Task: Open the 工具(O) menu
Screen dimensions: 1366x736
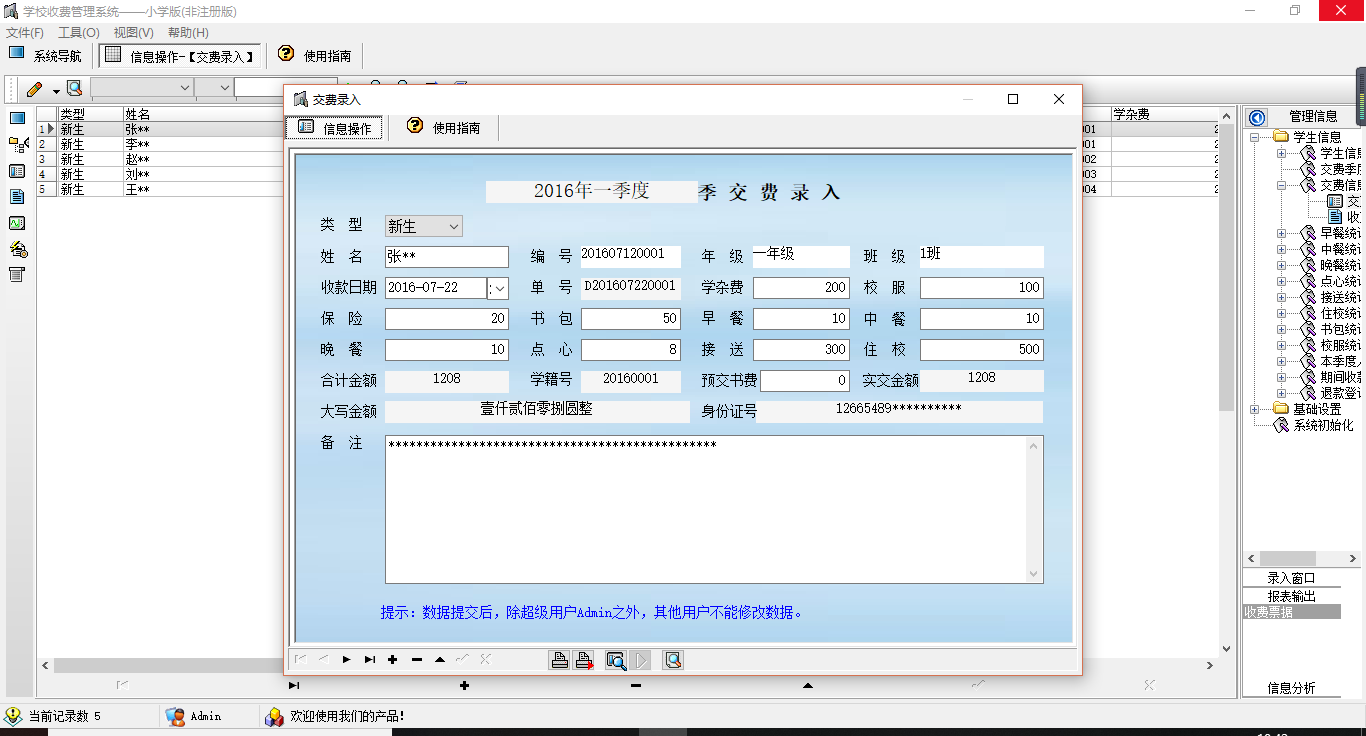Action: coord(79,33)
